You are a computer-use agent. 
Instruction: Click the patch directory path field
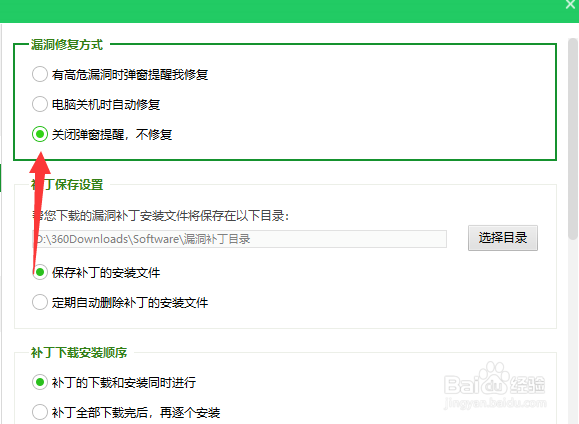coord(239,239)
